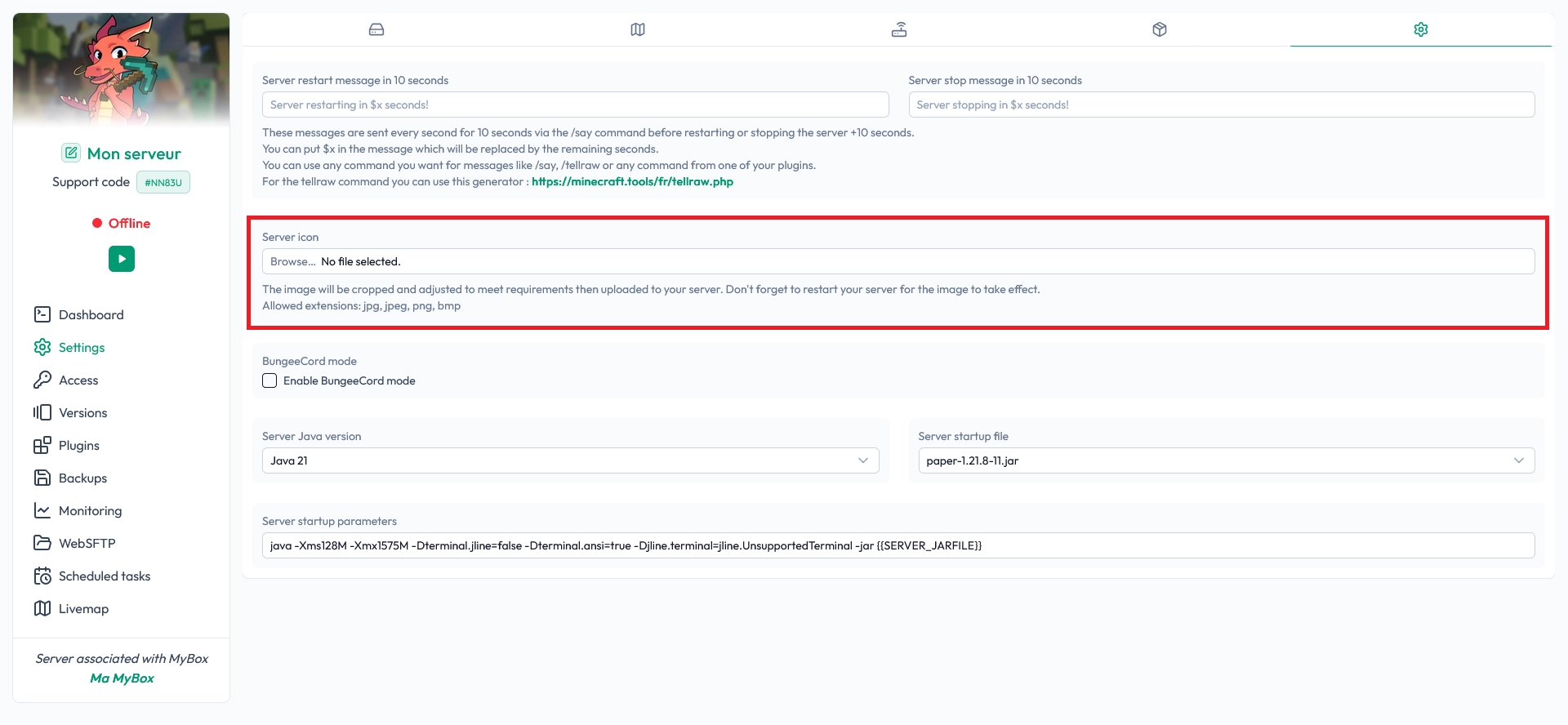
Task: Click the Dashboard terminal icon
Action: coord(42,314)
